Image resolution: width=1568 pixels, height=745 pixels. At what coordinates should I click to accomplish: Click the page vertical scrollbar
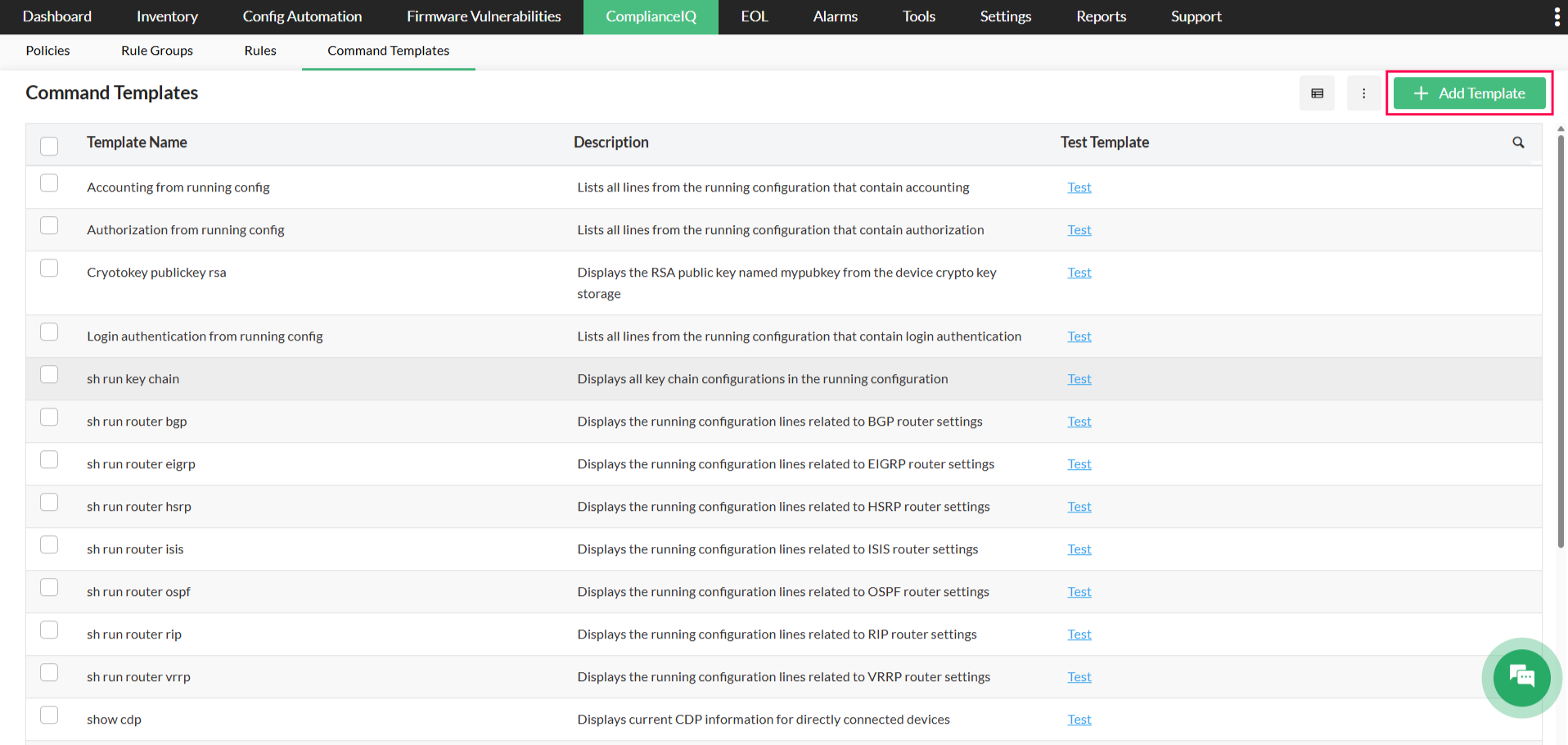point(1561,341)
